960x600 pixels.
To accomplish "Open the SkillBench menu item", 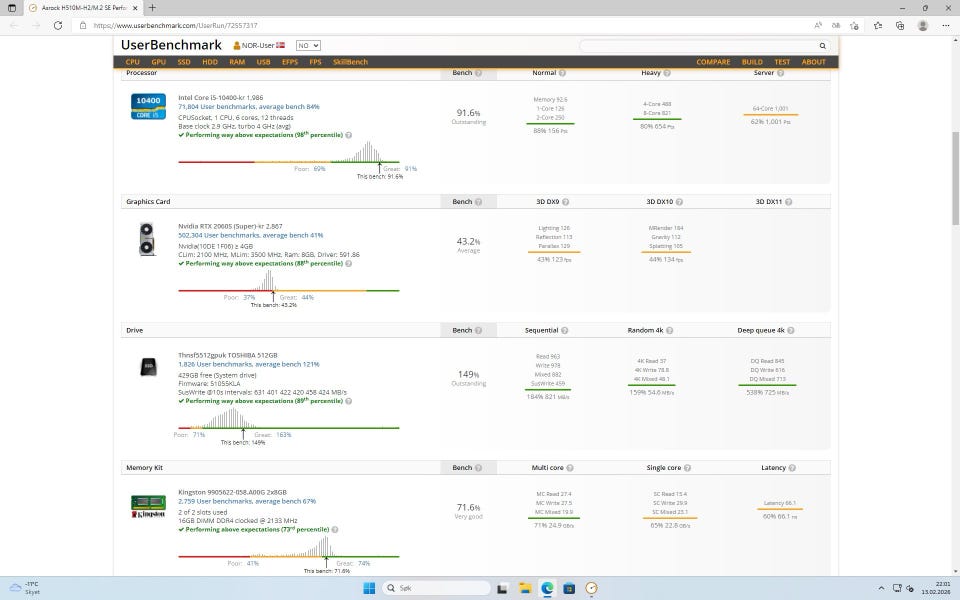I will [350, 62].
